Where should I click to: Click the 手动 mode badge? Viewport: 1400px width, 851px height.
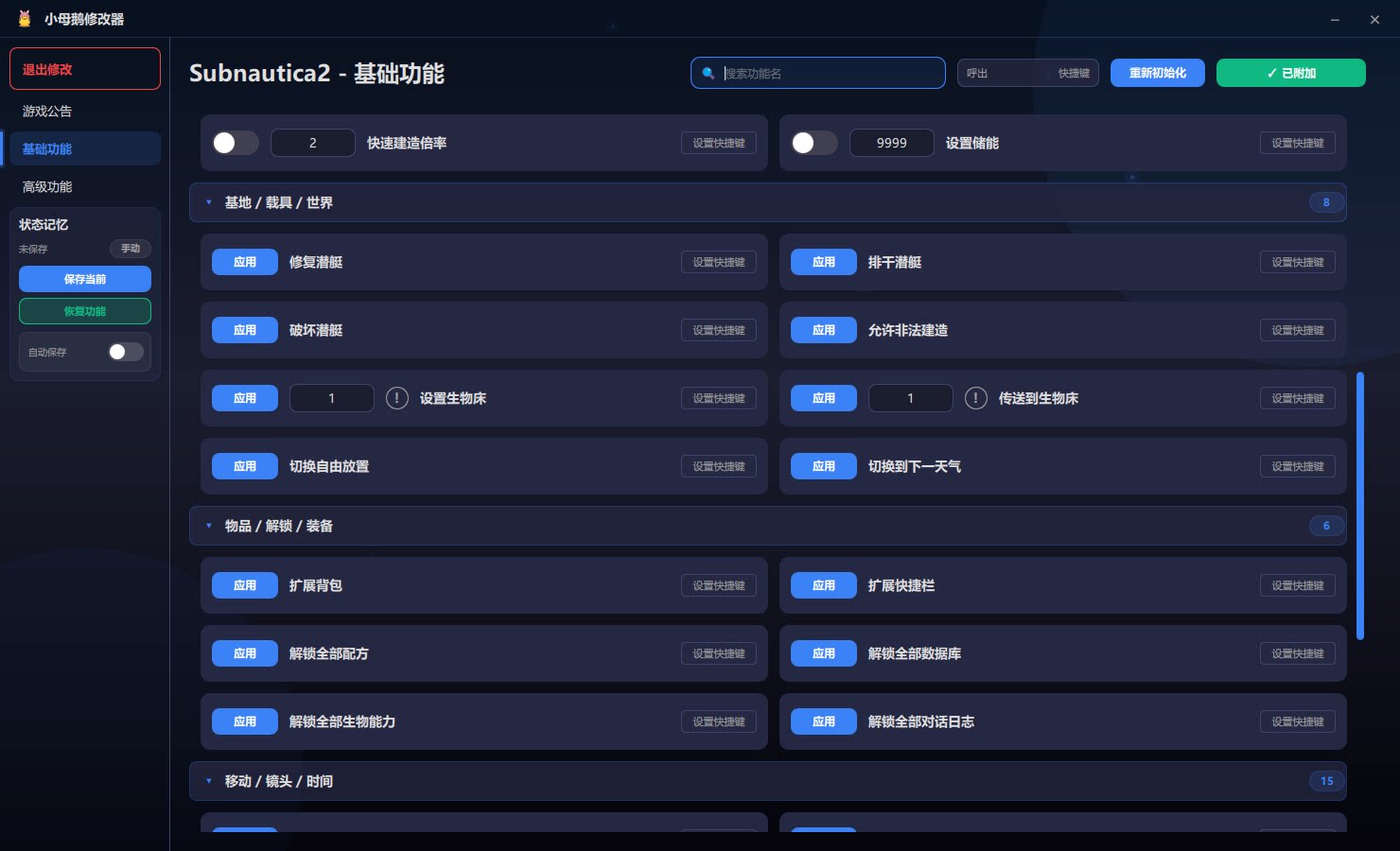pyautogui.click(x=131, y=249)
